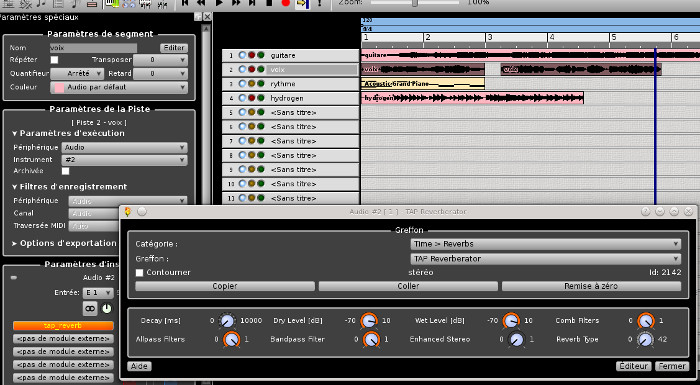
Task: Click the Editer button next to Nom
Action: tap(174, 48)
